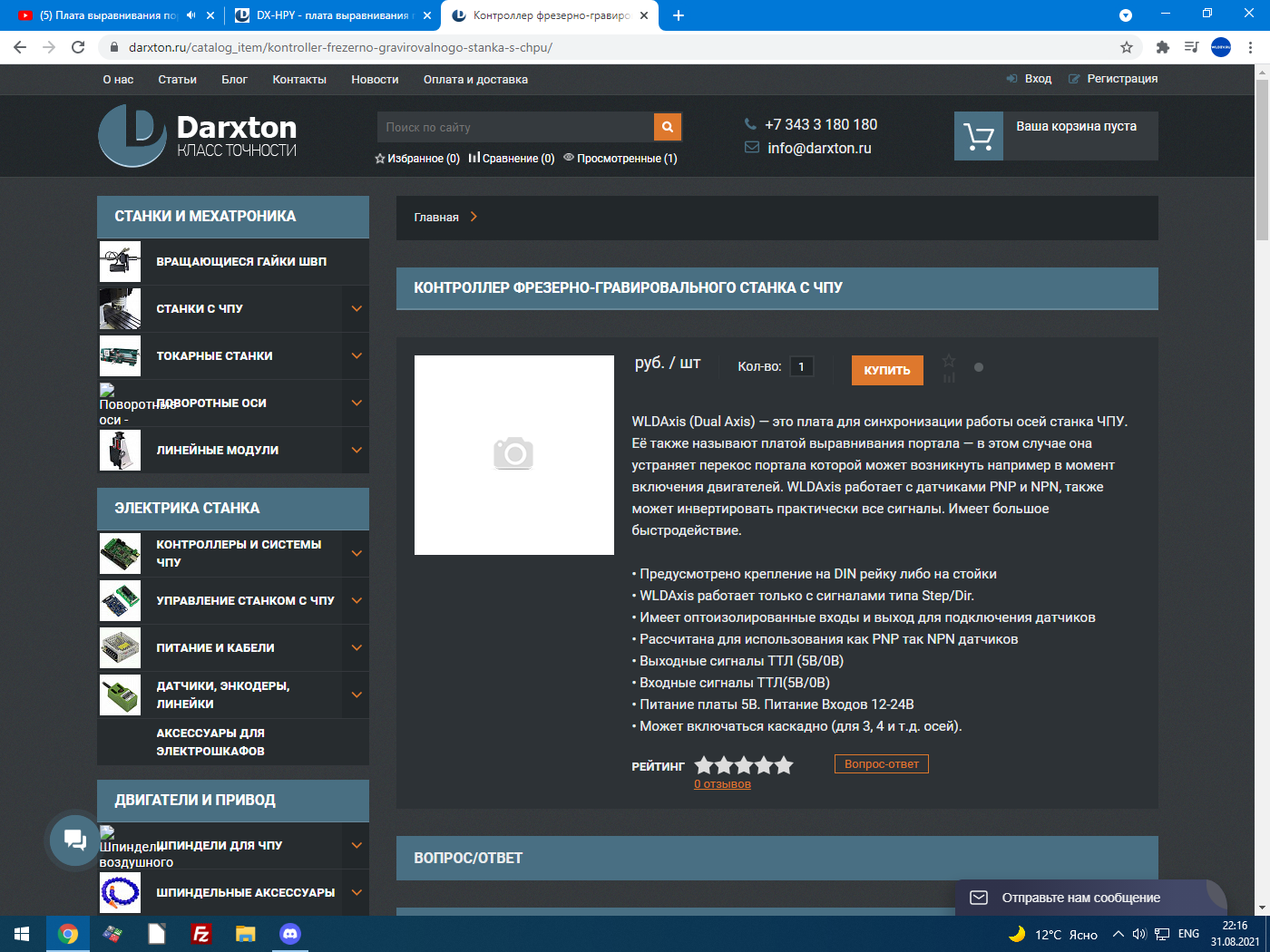Click the envelope icon next to the email address
Viewport: 1270px width, 952px height.
[x=752, y=147]
